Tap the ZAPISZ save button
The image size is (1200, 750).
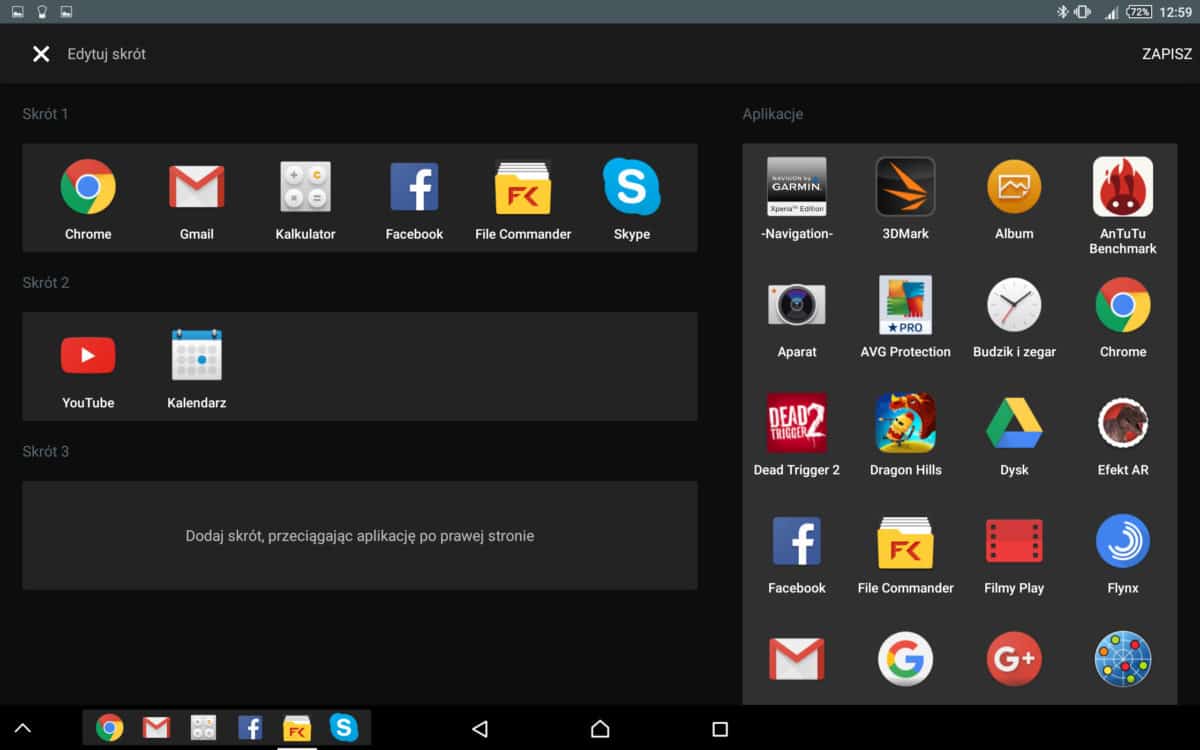point(1166,54)
